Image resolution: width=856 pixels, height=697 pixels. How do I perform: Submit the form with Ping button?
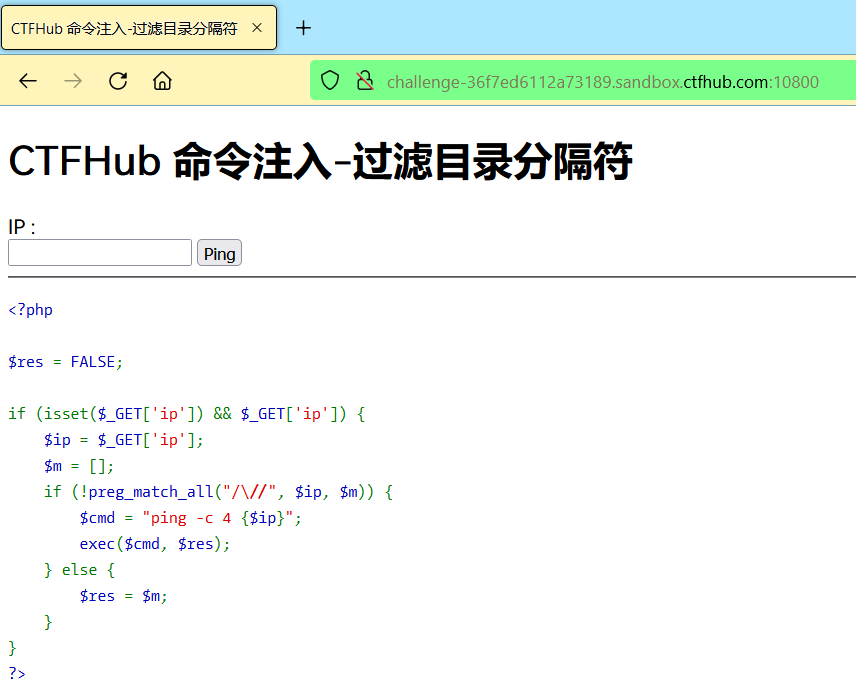coord(219,253)
